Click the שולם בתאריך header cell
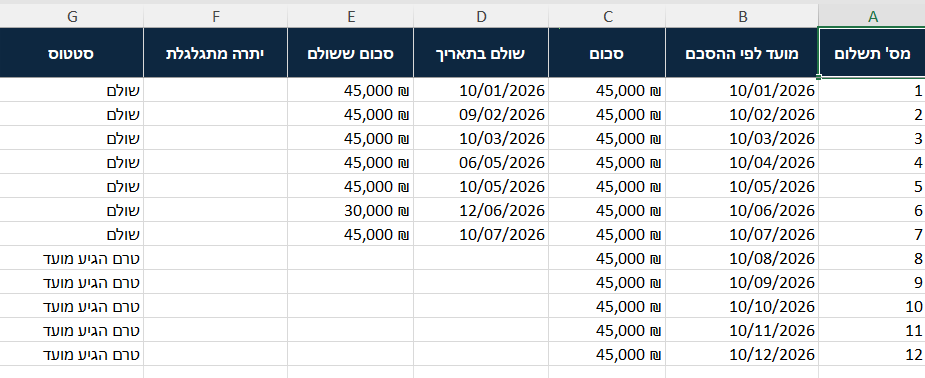 point(481,52)
